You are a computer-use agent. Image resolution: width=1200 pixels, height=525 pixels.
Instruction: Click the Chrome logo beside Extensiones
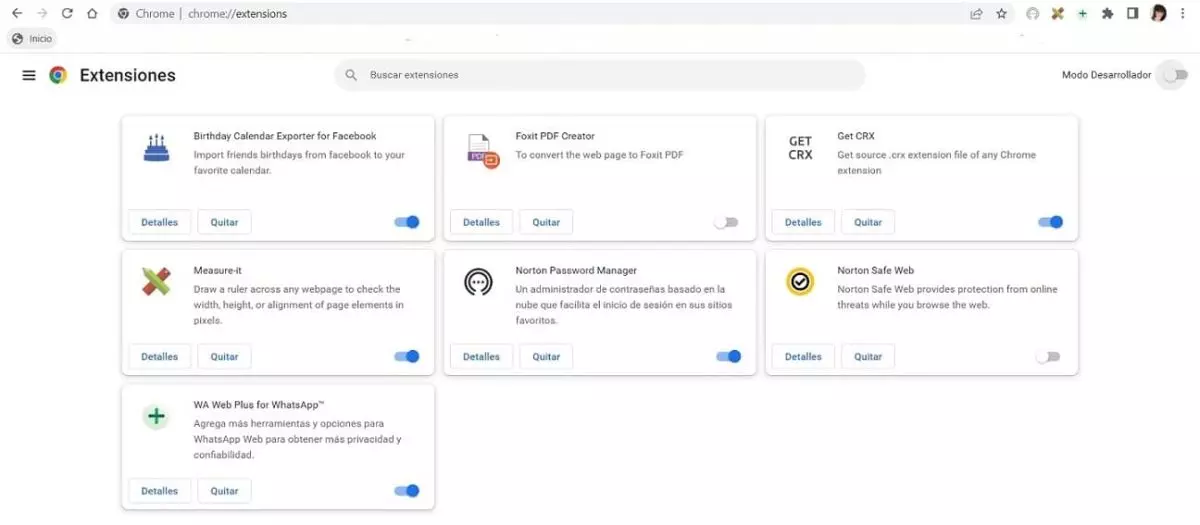58,75
